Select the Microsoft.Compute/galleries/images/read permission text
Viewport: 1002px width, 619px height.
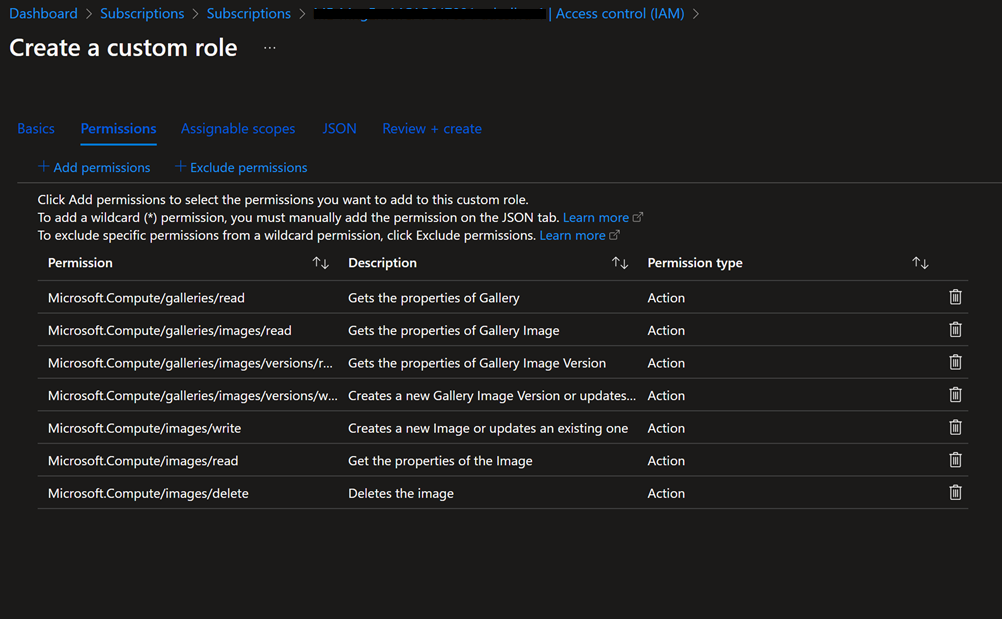pyautogui.click(x=169, y=330)
